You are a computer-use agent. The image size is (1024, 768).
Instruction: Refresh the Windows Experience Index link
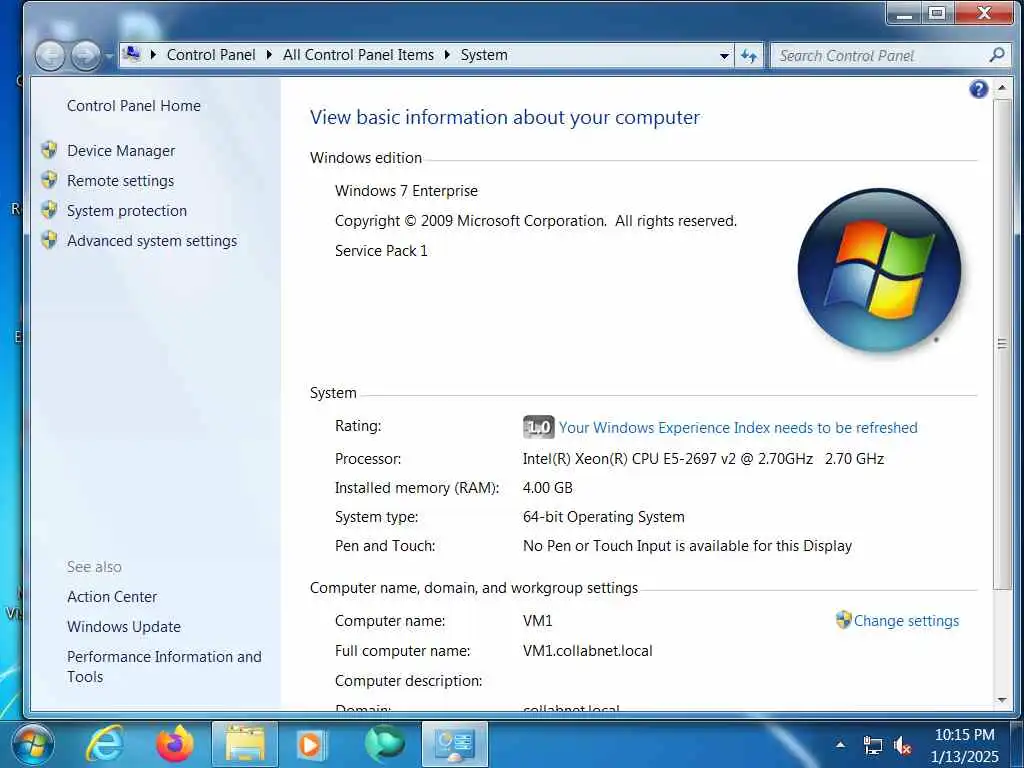coord(738,428)
